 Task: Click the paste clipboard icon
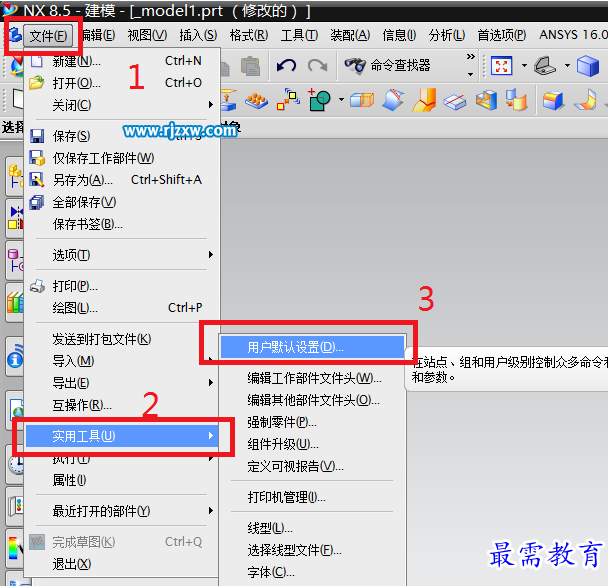pos(250,66)
